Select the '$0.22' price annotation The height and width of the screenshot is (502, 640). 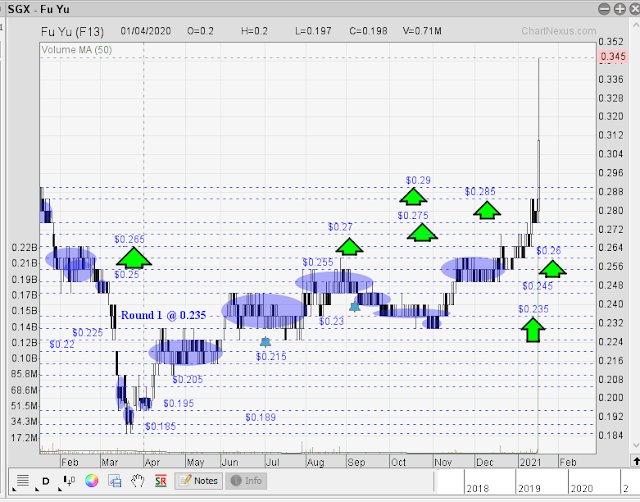(x=62, y=344)
